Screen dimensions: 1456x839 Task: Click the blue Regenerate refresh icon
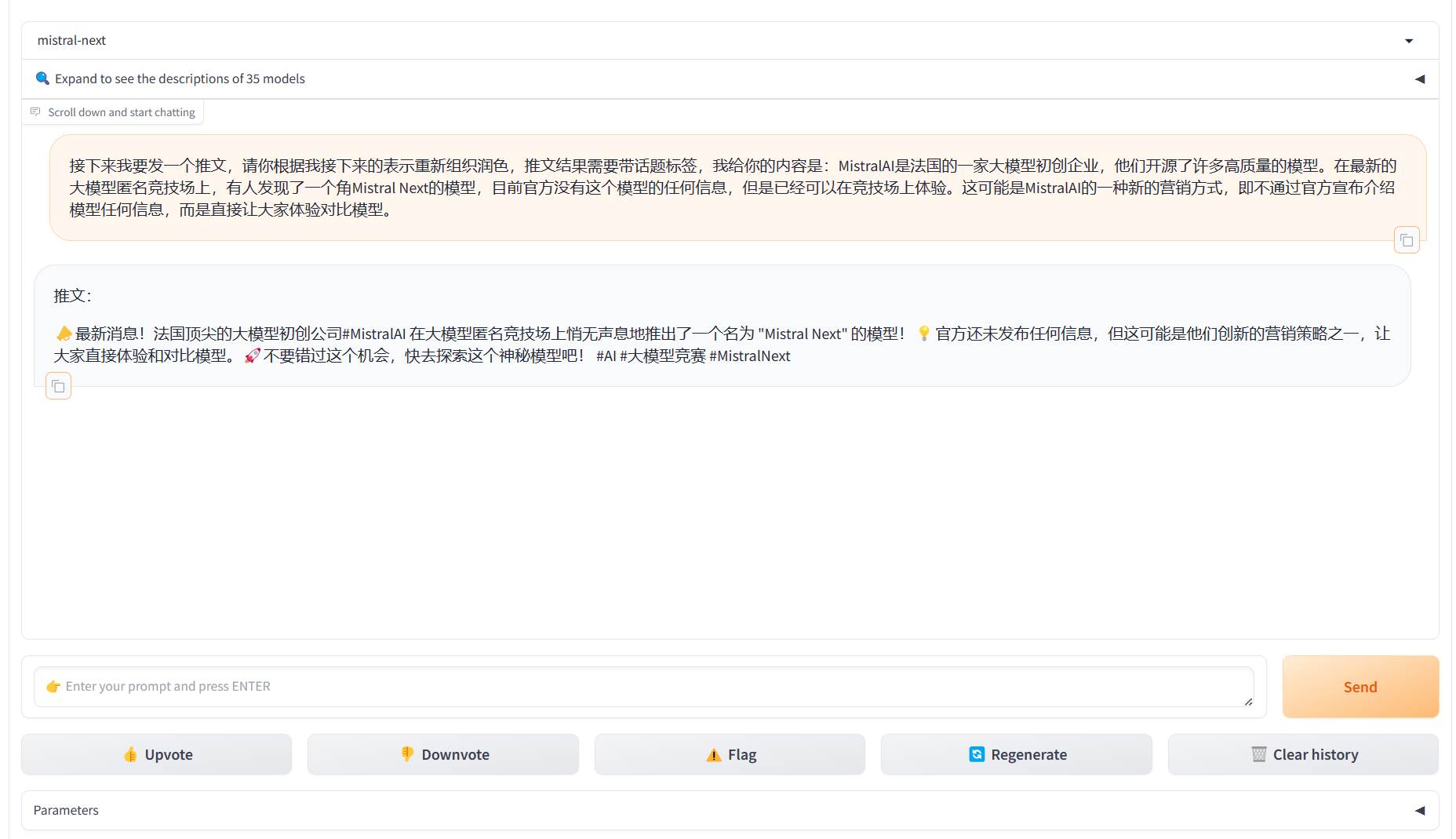[976, 755]
